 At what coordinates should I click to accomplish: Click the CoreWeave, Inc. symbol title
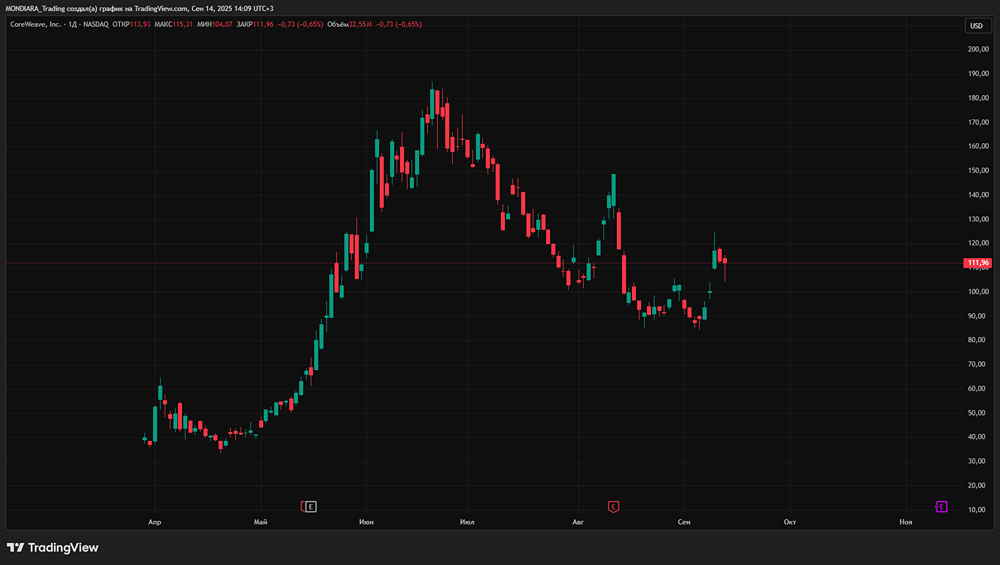[x=36, y=24]
